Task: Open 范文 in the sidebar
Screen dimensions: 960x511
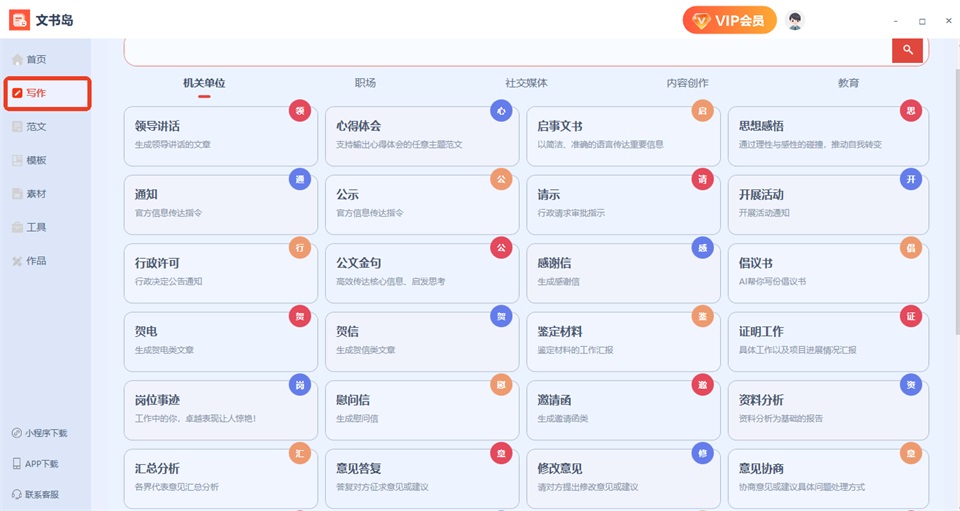Action: 29,127
